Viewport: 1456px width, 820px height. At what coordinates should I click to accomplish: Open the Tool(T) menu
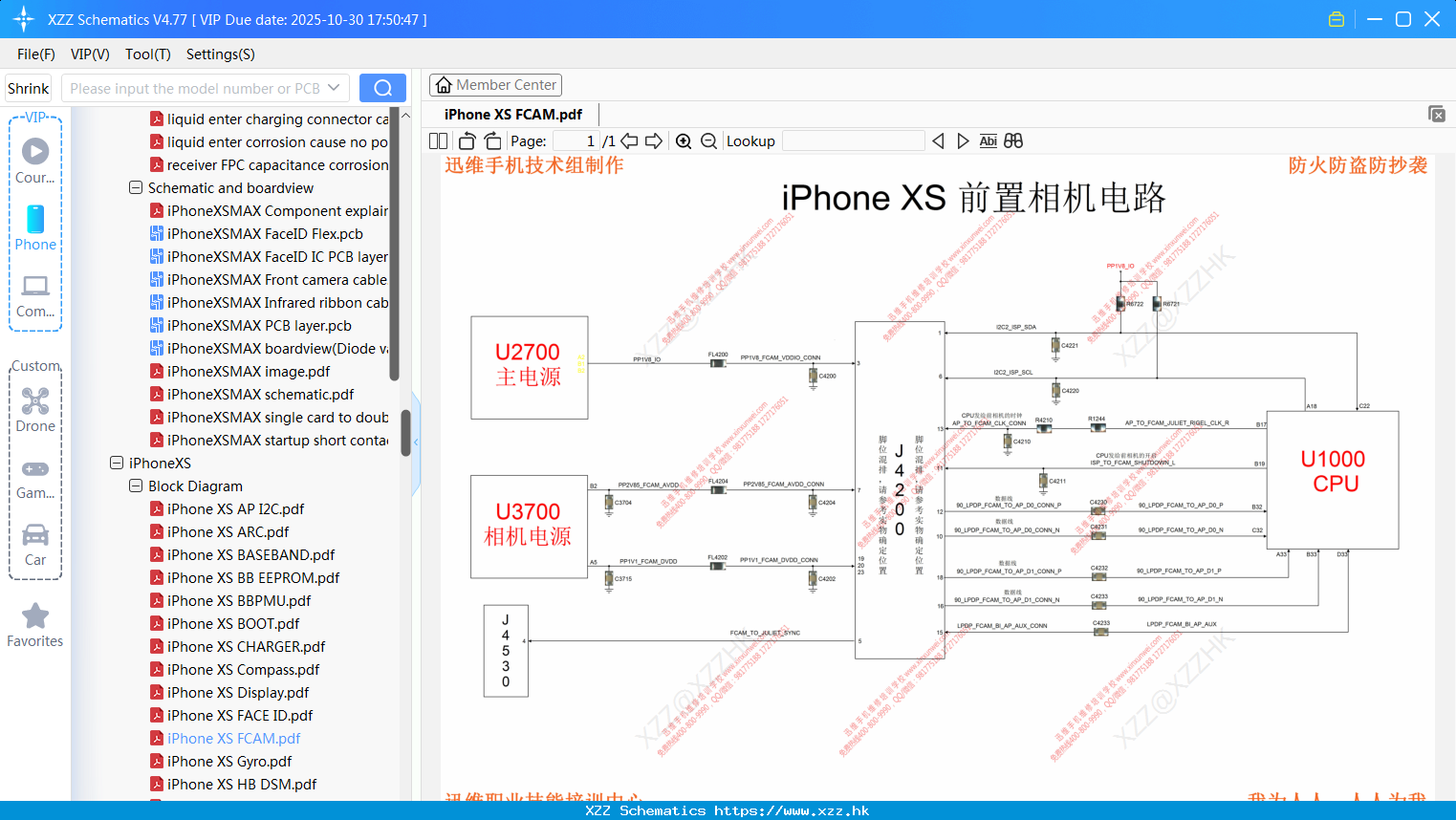(x=148, y=54)
